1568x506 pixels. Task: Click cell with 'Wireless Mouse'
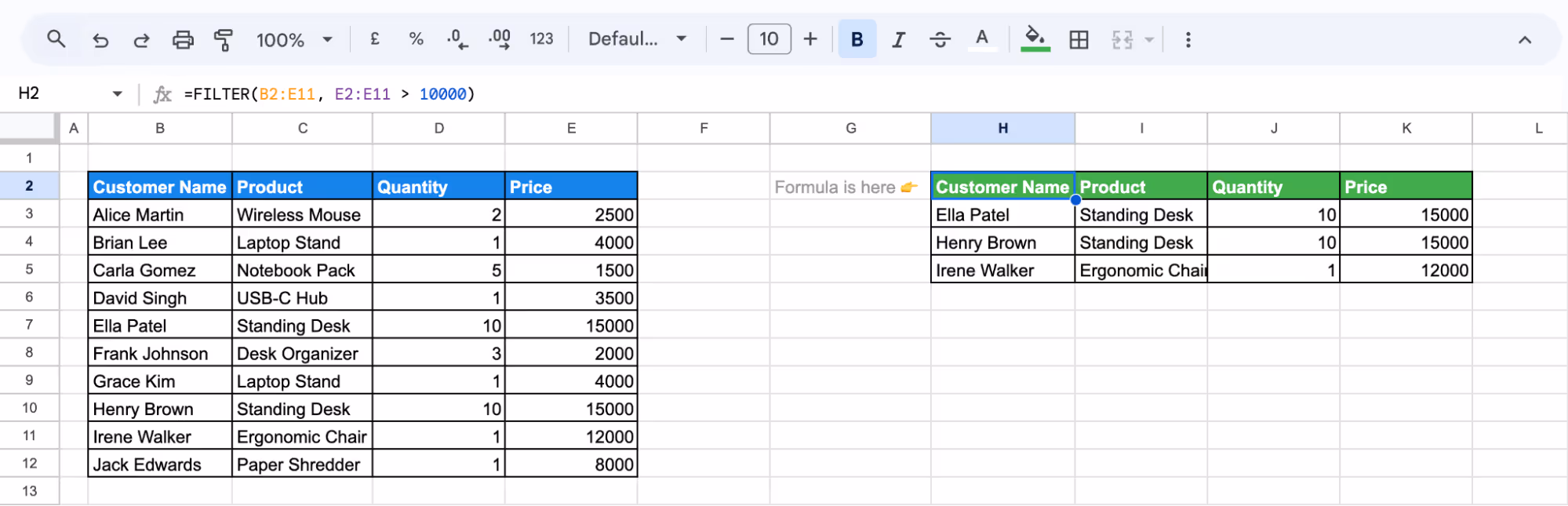pos(302,214)
